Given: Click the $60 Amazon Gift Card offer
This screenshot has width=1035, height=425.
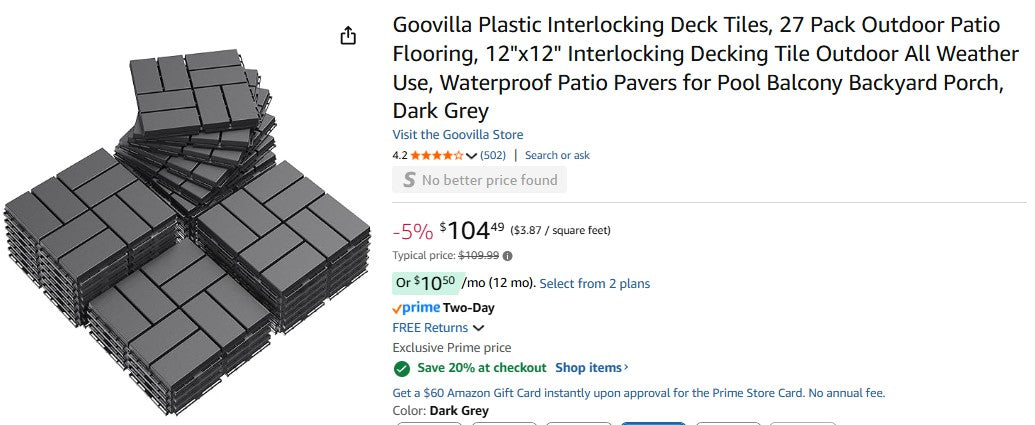Looking at the screenshot, I should point(639,393).
